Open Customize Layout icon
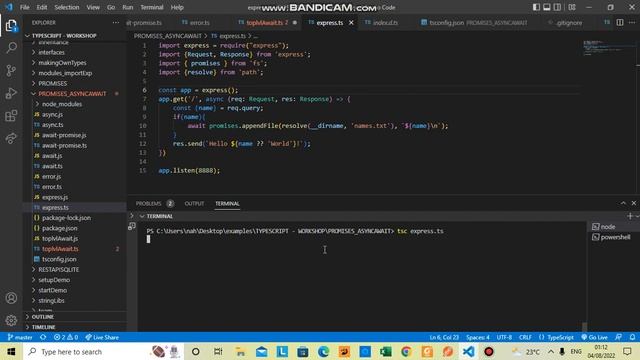640x360 pixels. (572, 7)
